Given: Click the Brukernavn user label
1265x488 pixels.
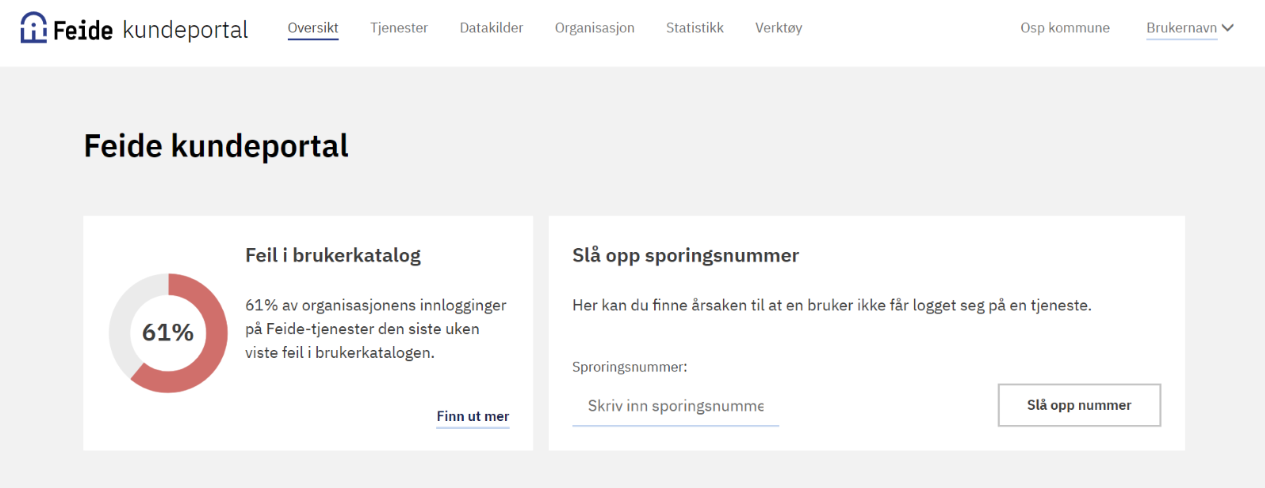Looking at the screenshot, I should 1181,28.
